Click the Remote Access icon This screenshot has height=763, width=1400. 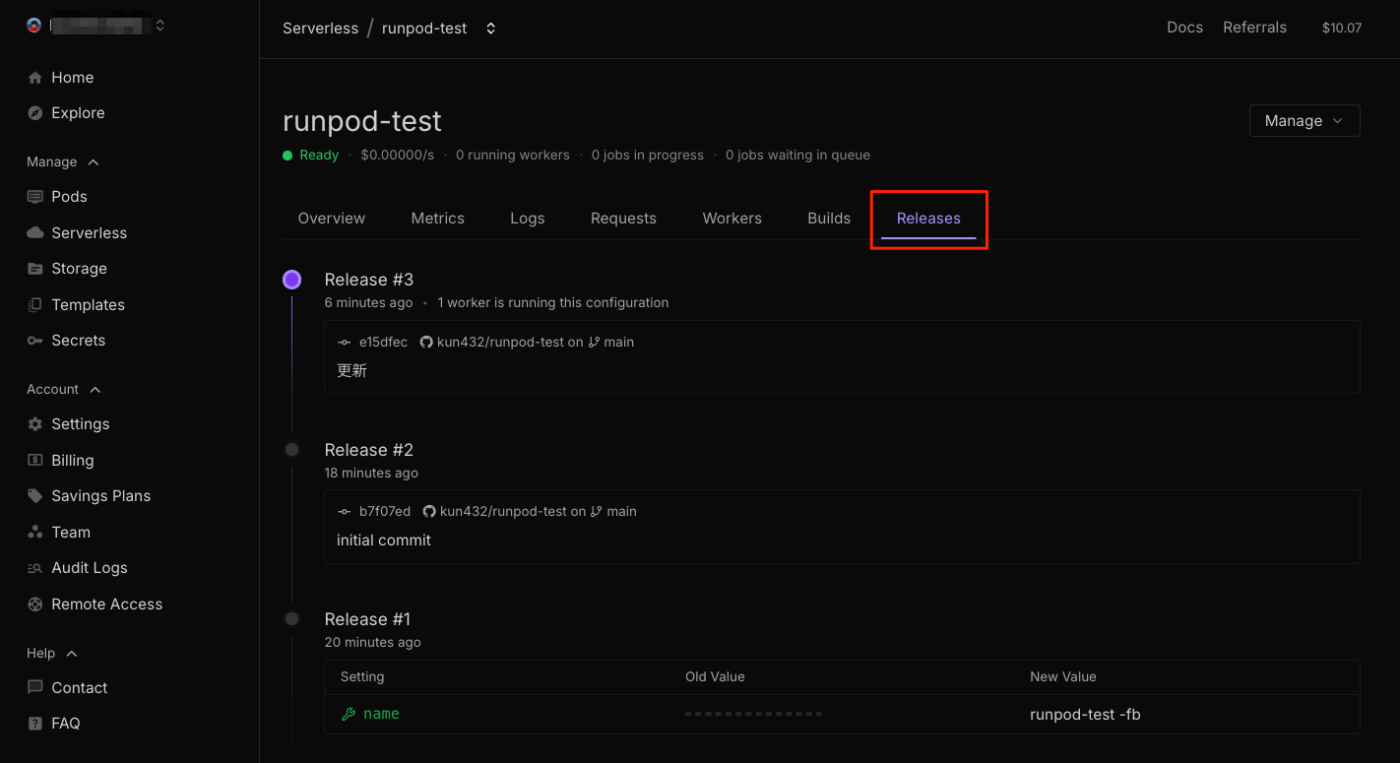pos(35,604)
